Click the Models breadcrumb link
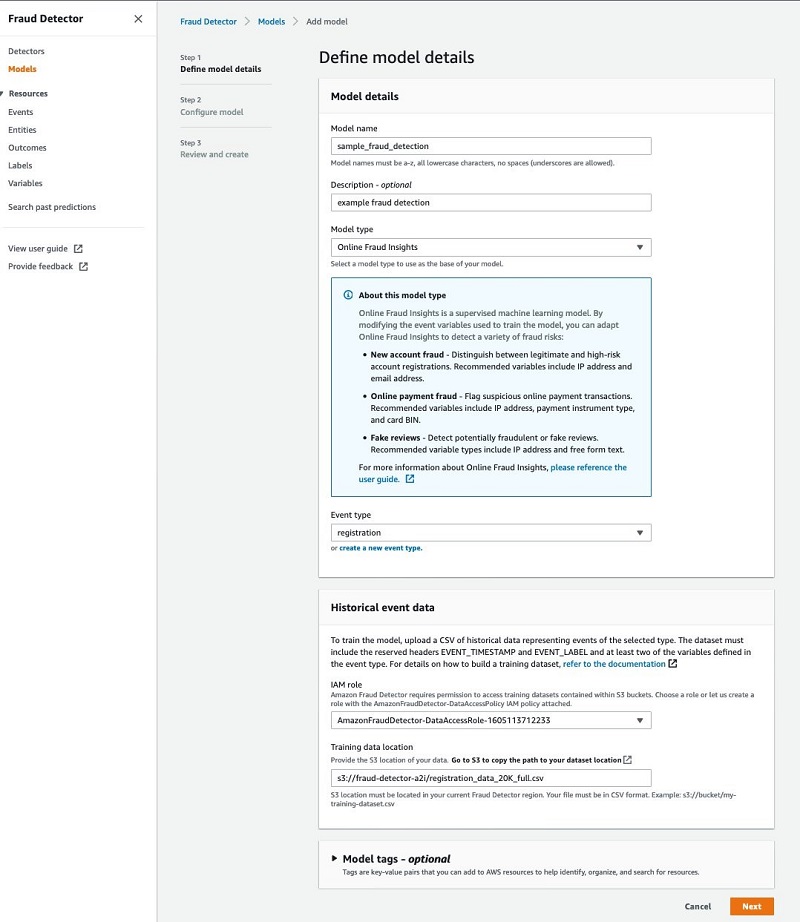The height and width of the screenshot is (922, 800). (x=272, y=22)
